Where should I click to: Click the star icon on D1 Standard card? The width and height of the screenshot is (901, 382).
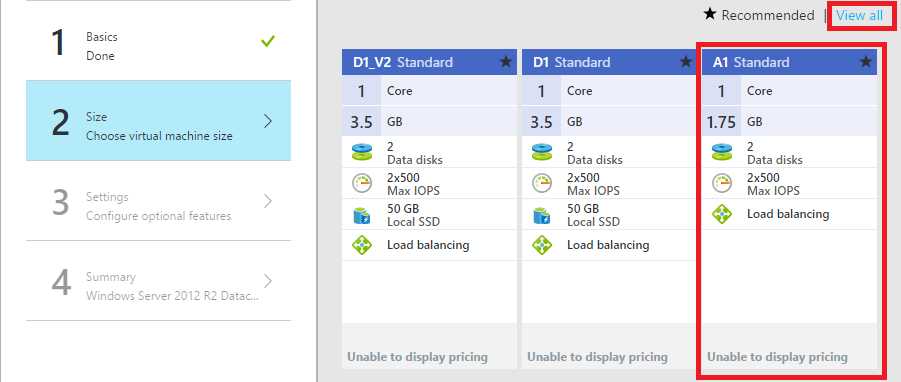pyautogui.click(x=686, y=62)
